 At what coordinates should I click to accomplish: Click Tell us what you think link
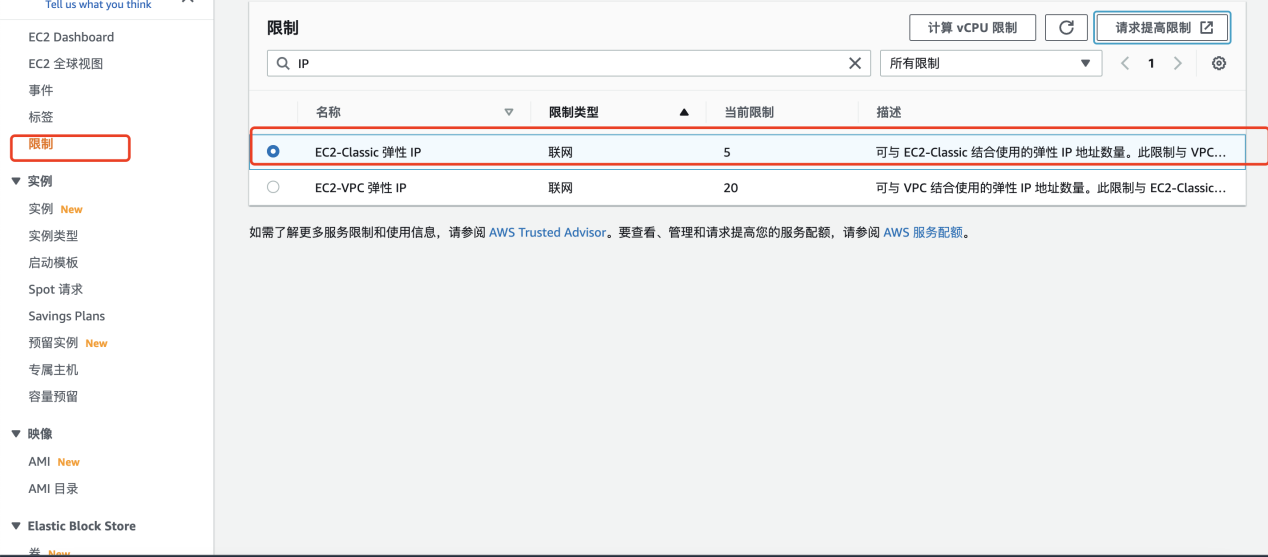point(98,5)
